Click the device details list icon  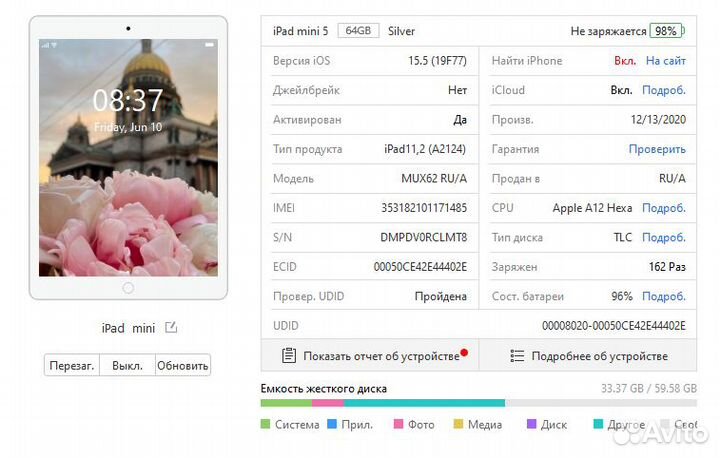click(517, 356)
